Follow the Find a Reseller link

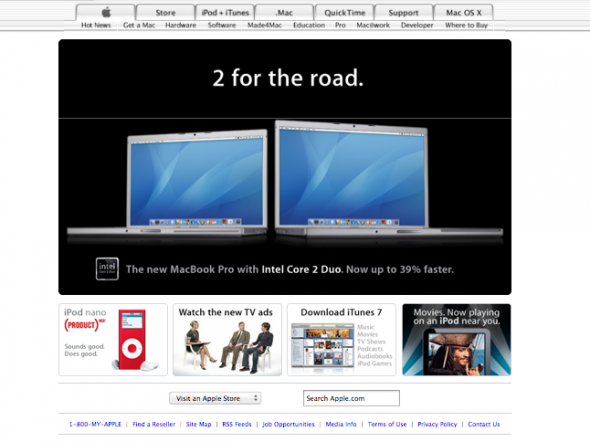pyautogui.click(x=154, y=424)
